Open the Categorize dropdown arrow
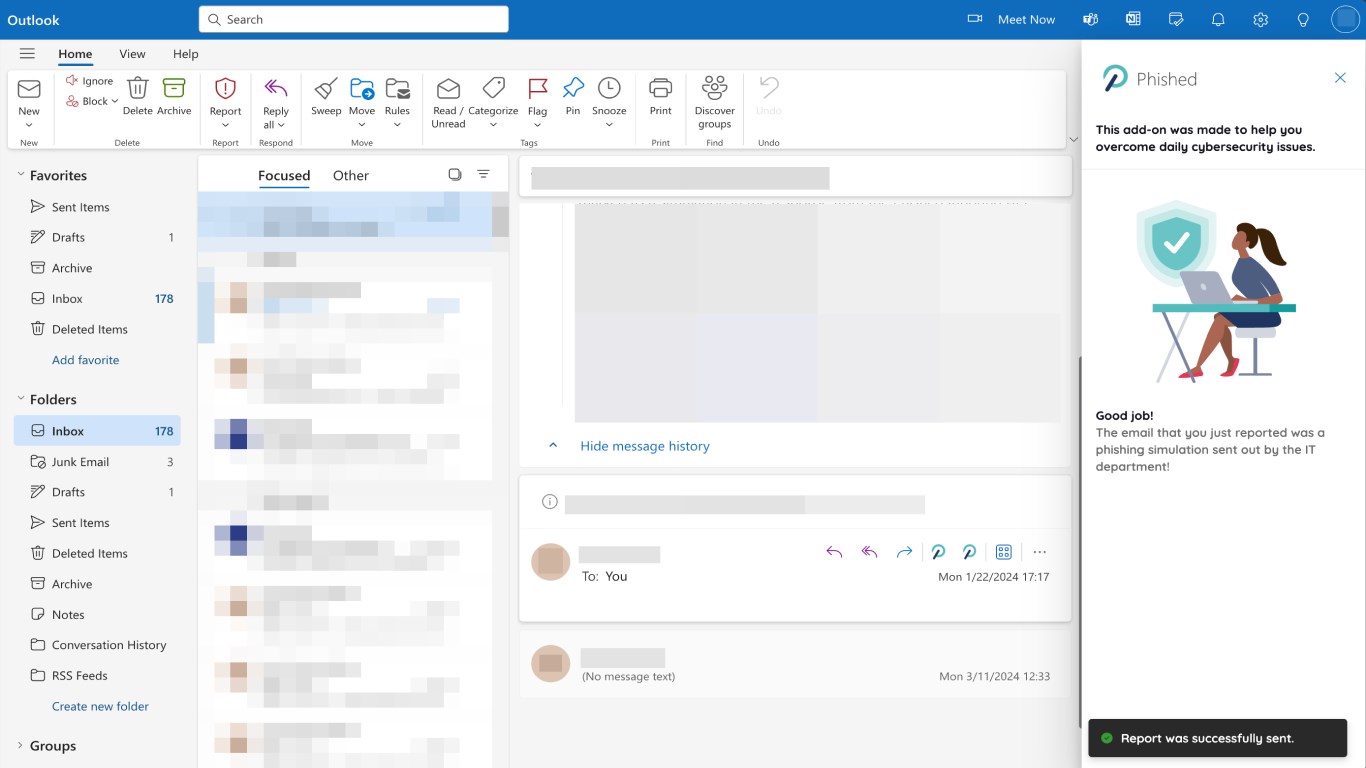The image size is (1366, 768). point(493,125)
